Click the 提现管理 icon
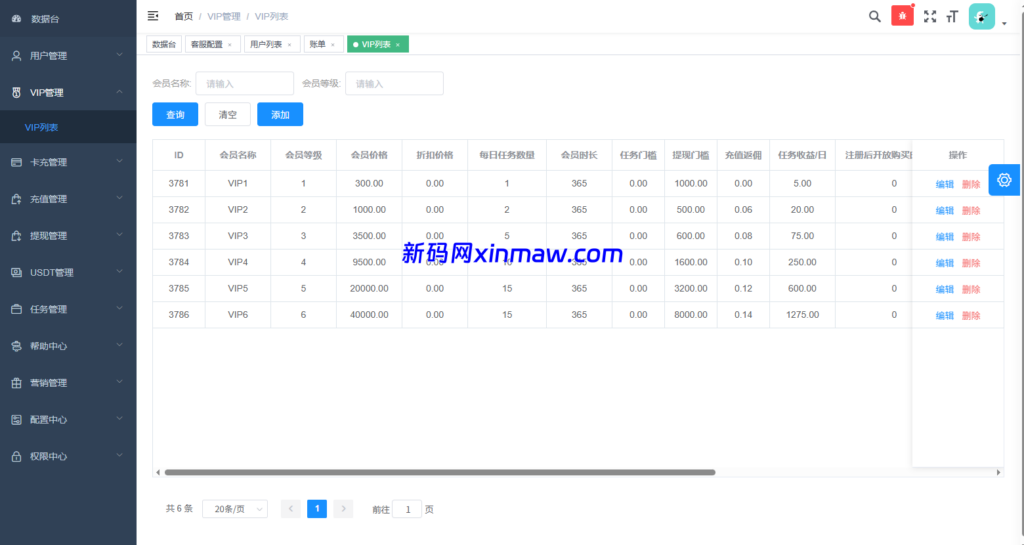 (x=16, y=236)
